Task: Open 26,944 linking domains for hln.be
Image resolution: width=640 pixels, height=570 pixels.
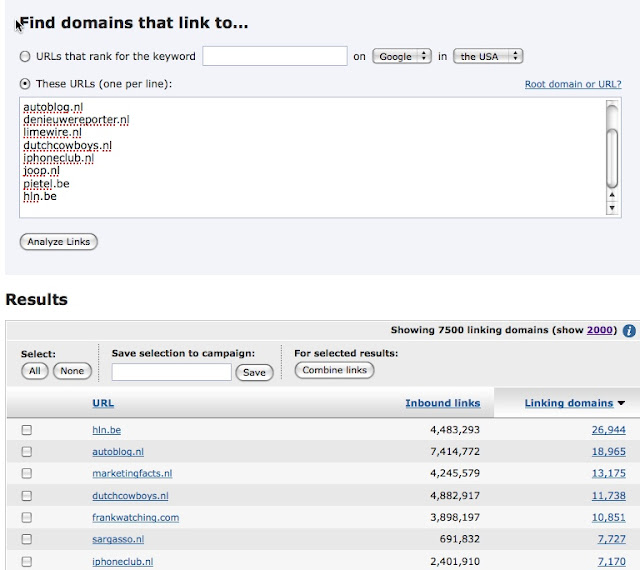Action: coord(609,430)
